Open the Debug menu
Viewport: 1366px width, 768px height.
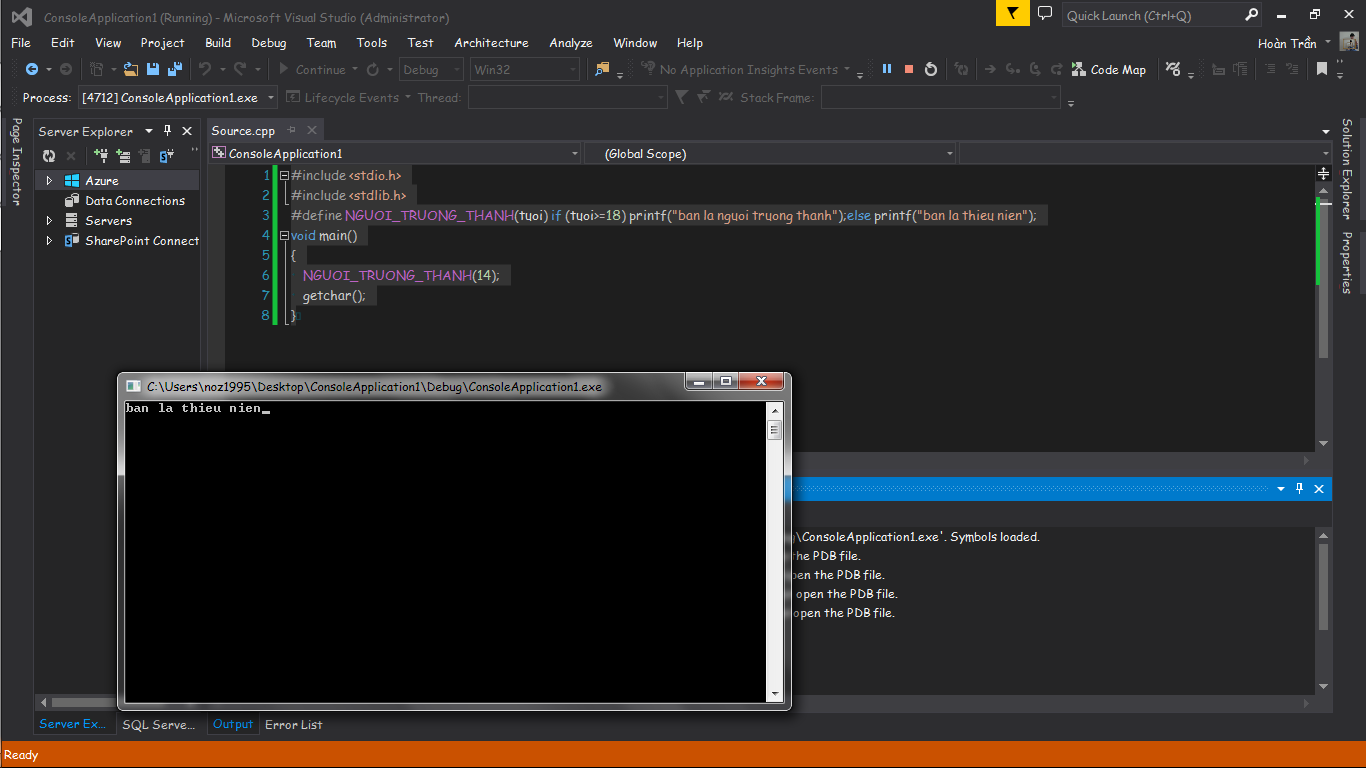pyautogui.click(x=268, y=43)
